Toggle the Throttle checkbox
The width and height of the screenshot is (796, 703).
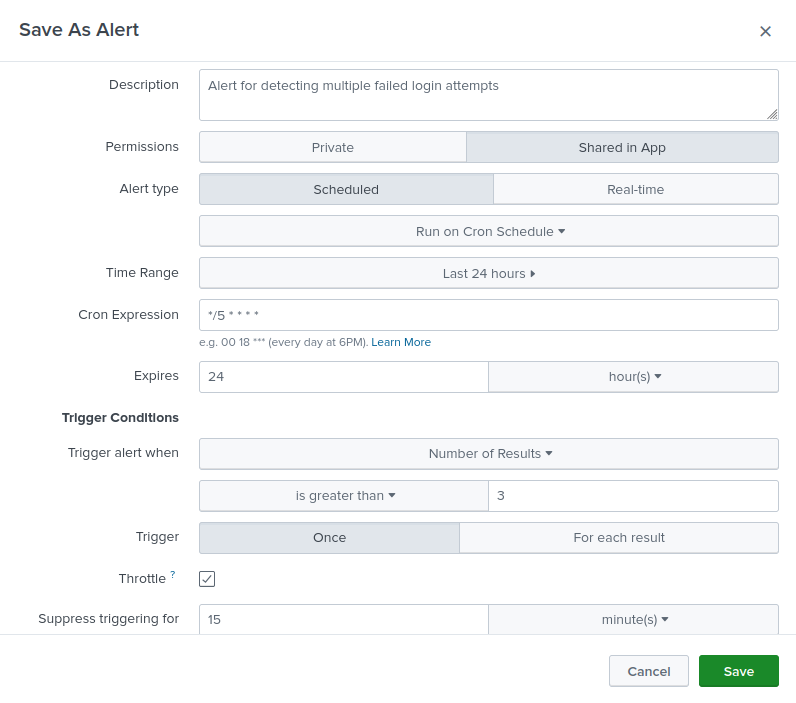(x=207, y=579)
